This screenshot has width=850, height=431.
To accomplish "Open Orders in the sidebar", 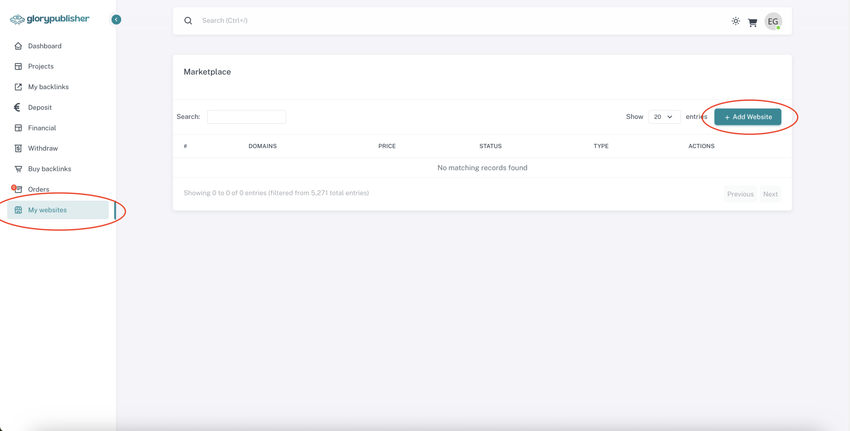I will [x=38, y=189].
